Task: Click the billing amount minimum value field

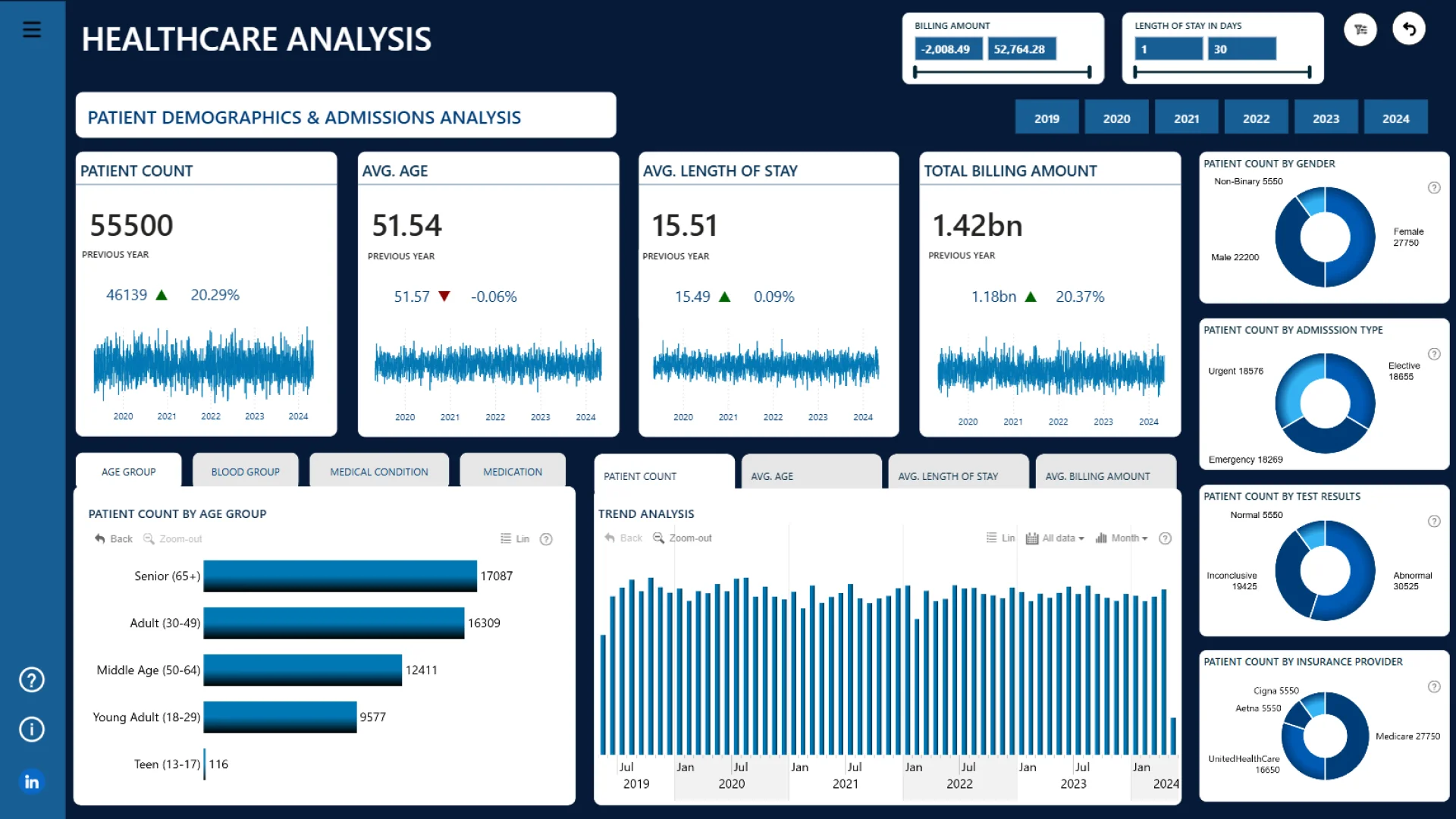Action: click(x=948, y=49)
